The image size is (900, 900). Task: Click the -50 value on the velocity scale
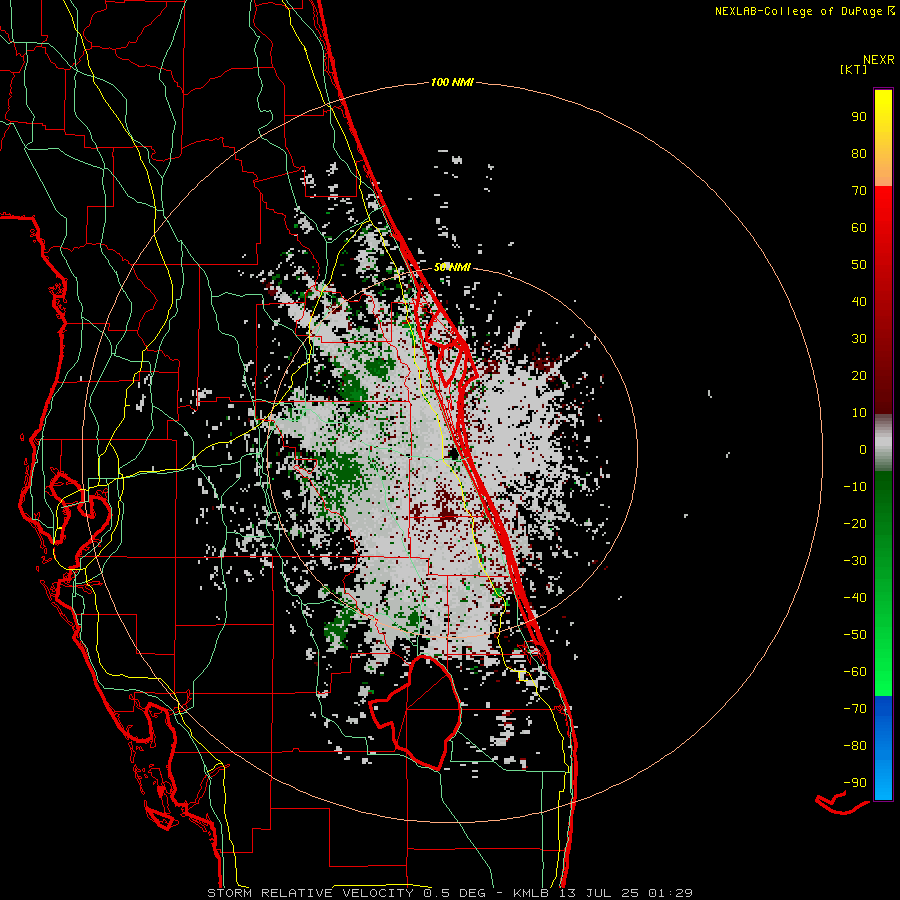point(855,635)
